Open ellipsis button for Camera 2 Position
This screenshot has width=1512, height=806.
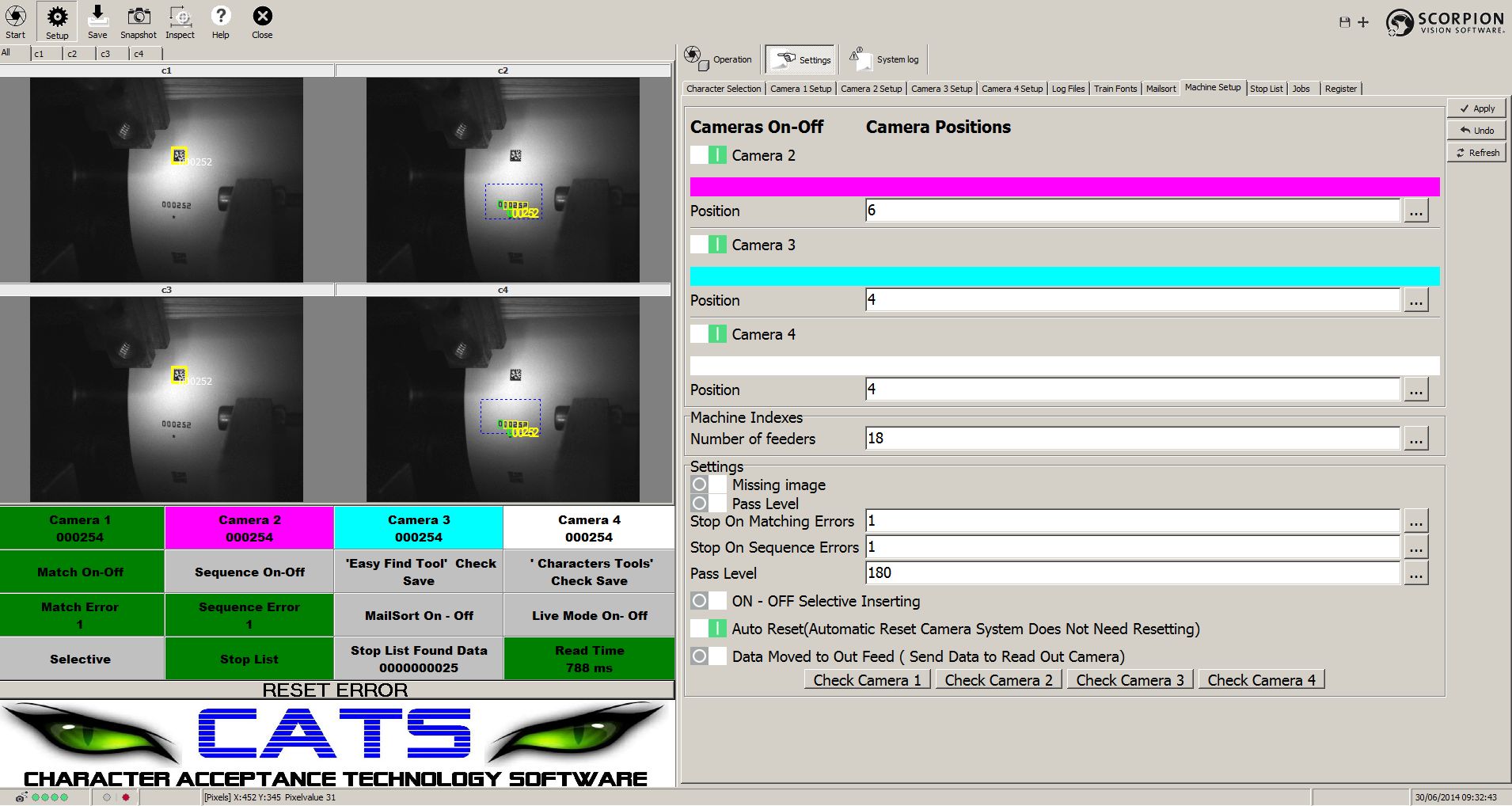tap(1416, 211)
